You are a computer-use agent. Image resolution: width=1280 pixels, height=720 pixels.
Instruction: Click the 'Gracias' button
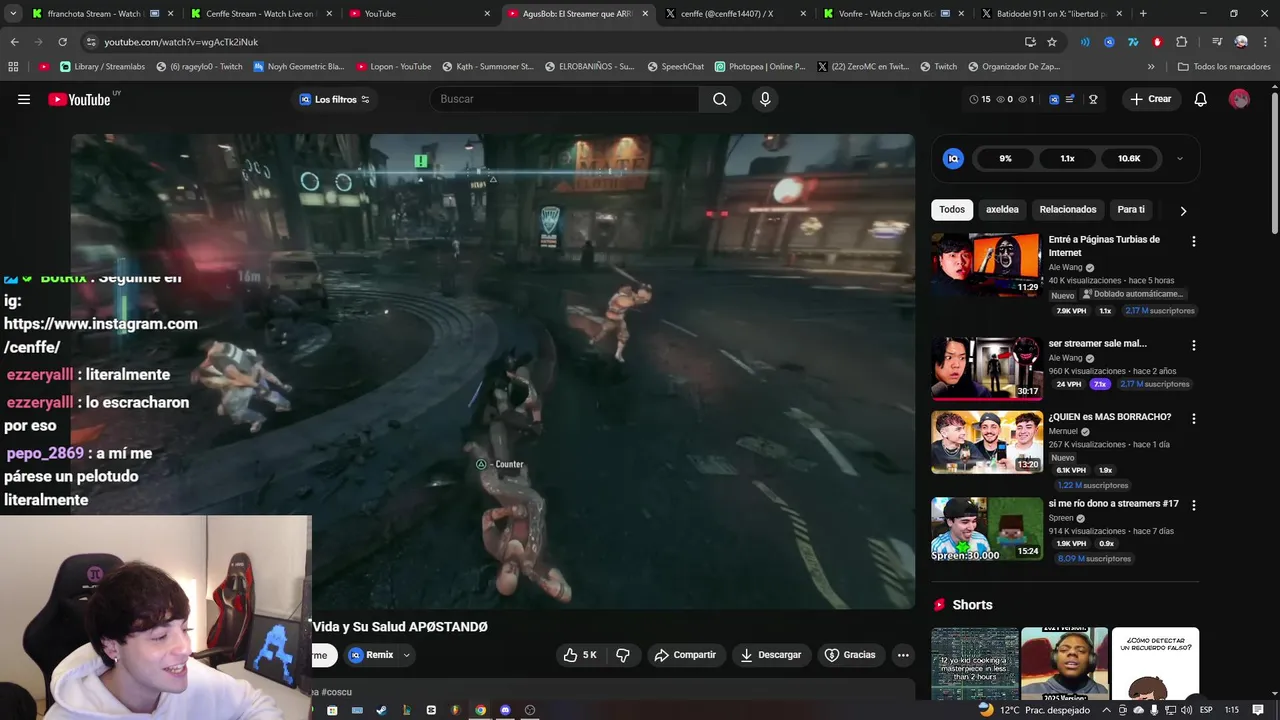[850, 655]
